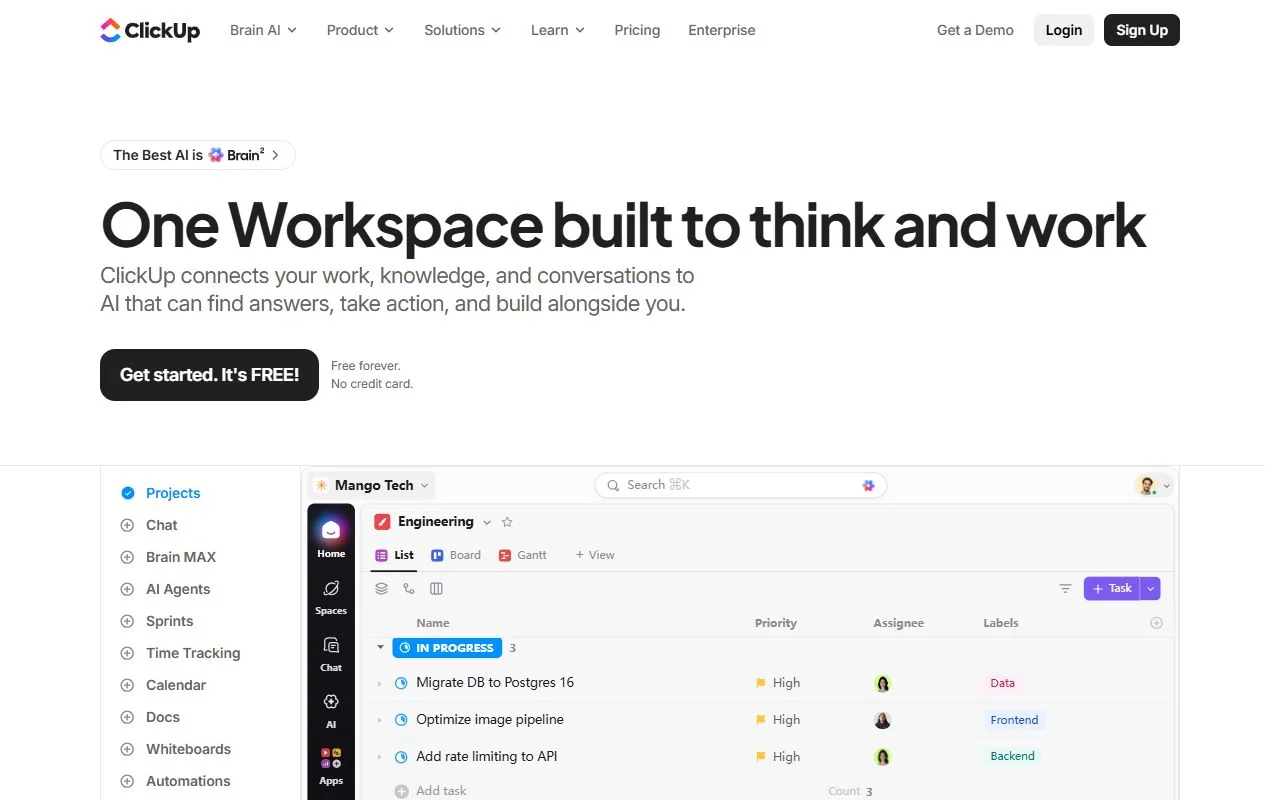Select the List view tab
The height and width of the screenshot is (800, 1280).
(394, 555)
